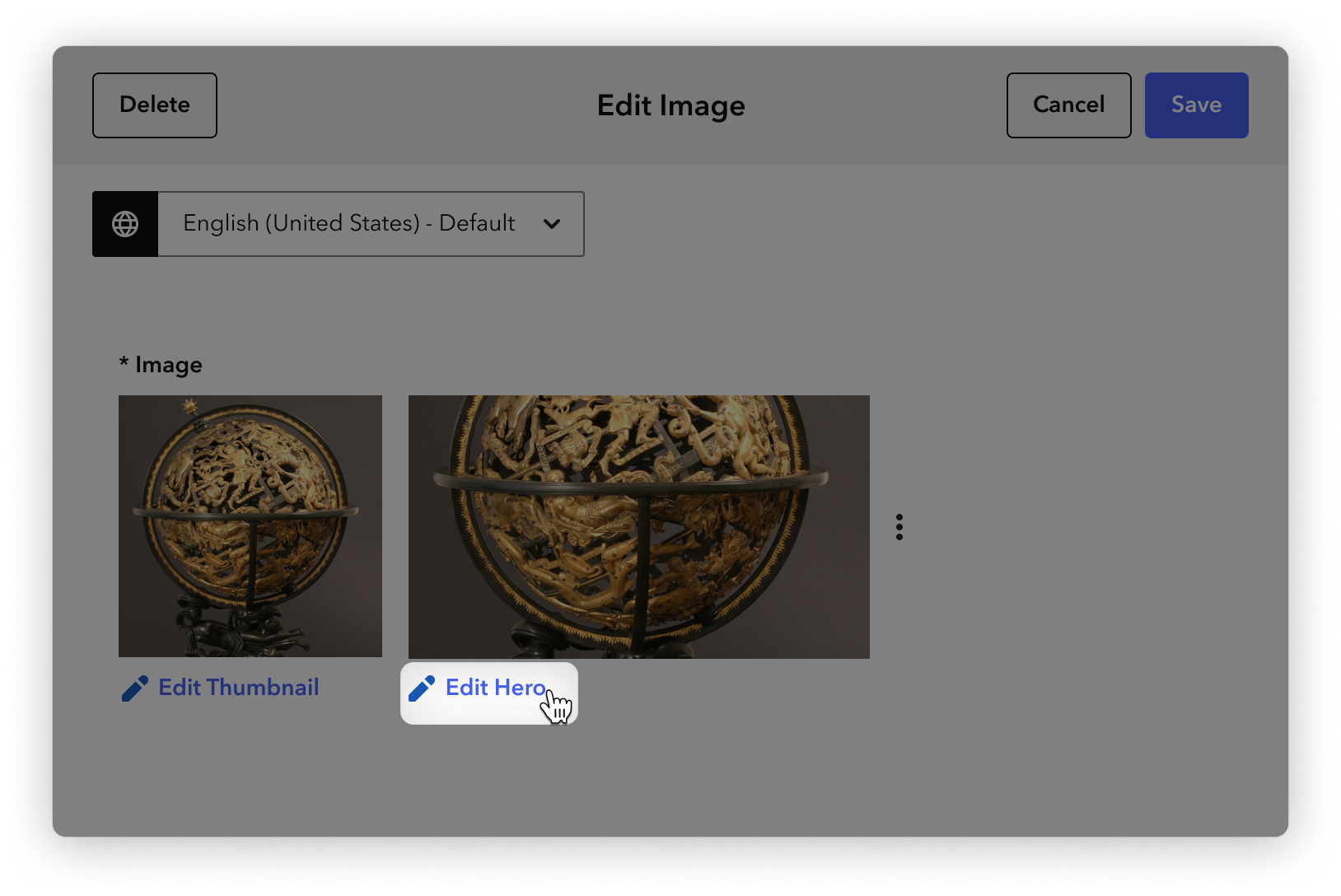Click pencil icon beside Edit Thumbnail

tap(135, 688)
